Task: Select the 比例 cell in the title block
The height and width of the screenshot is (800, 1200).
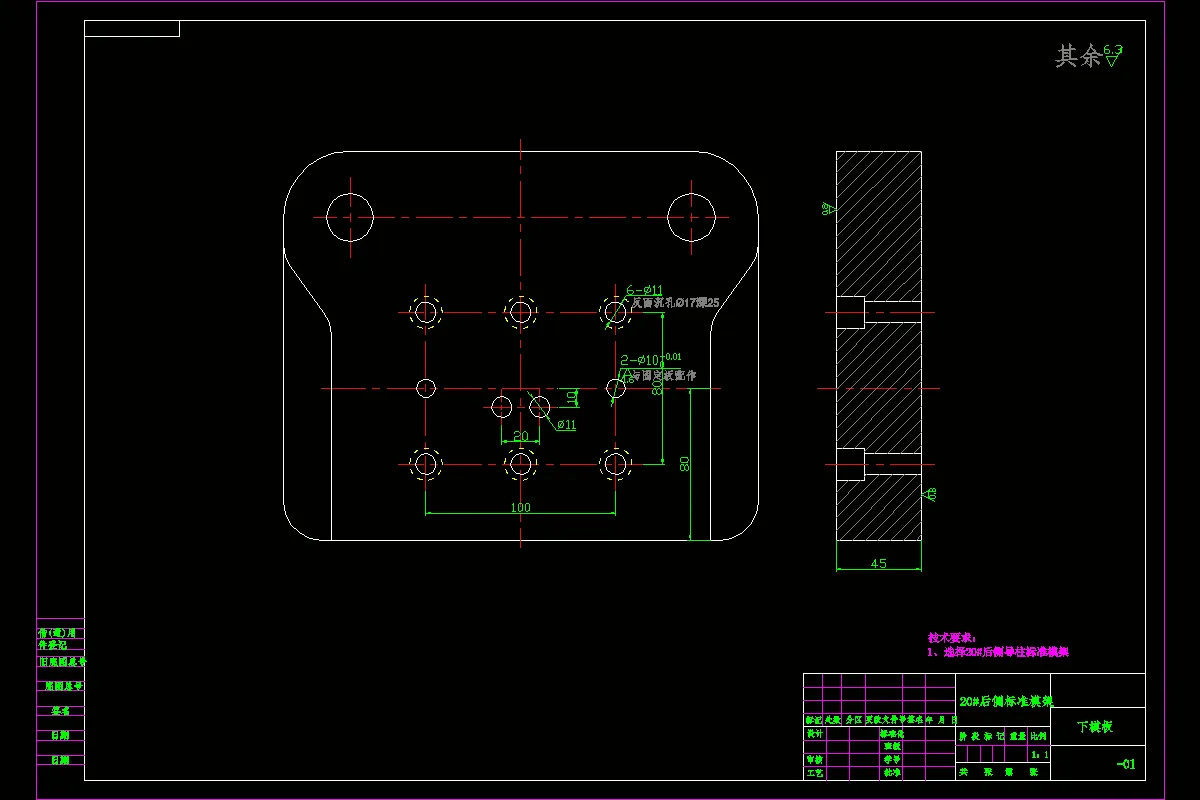Action: tap(1040, 735)
